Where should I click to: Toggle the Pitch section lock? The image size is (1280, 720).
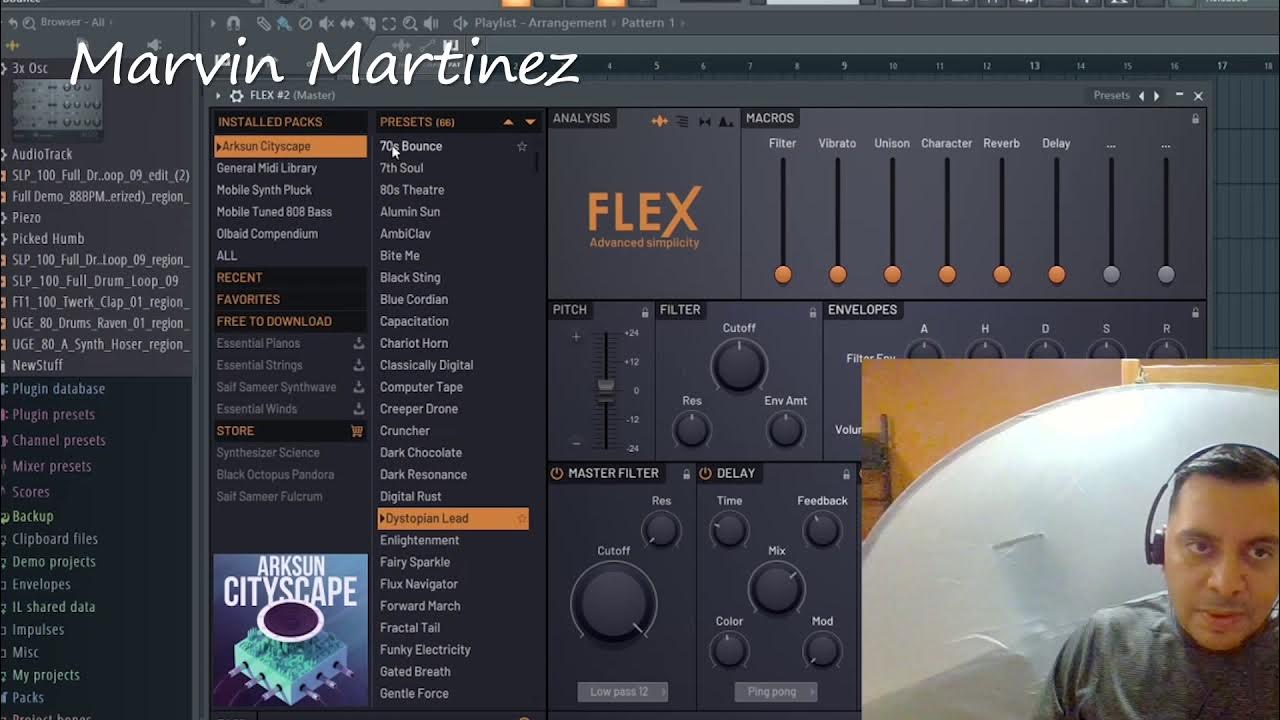pos(645,312)
